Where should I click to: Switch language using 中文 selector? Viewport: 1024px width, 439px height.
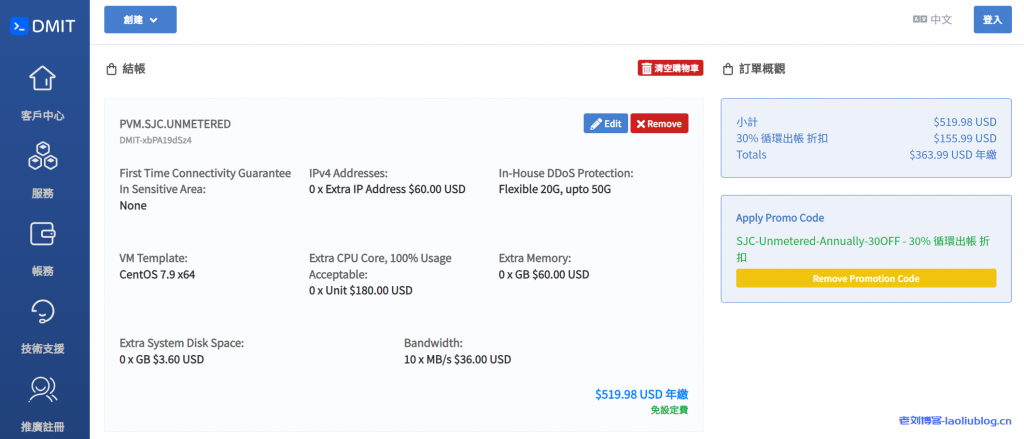[x=931, y=20]
